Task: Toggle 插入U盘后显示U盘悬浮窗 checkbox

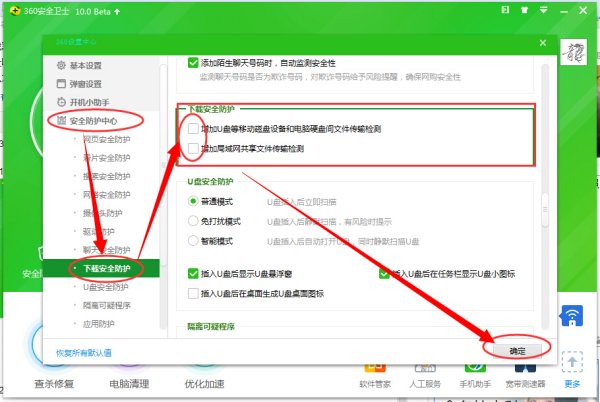Action: point(193,273)
